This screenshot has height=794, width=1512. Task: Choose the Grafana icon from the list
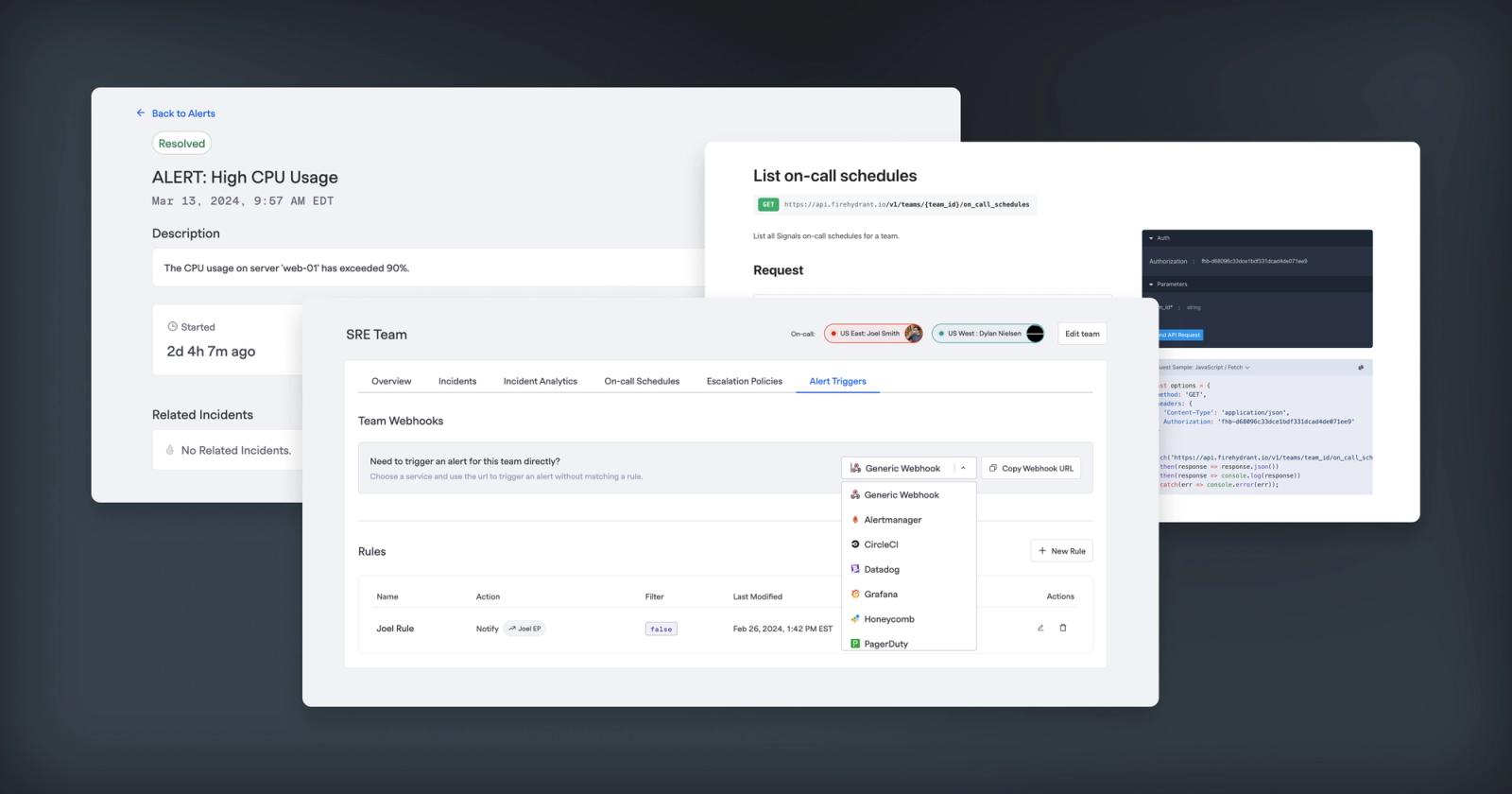(855, 594)
